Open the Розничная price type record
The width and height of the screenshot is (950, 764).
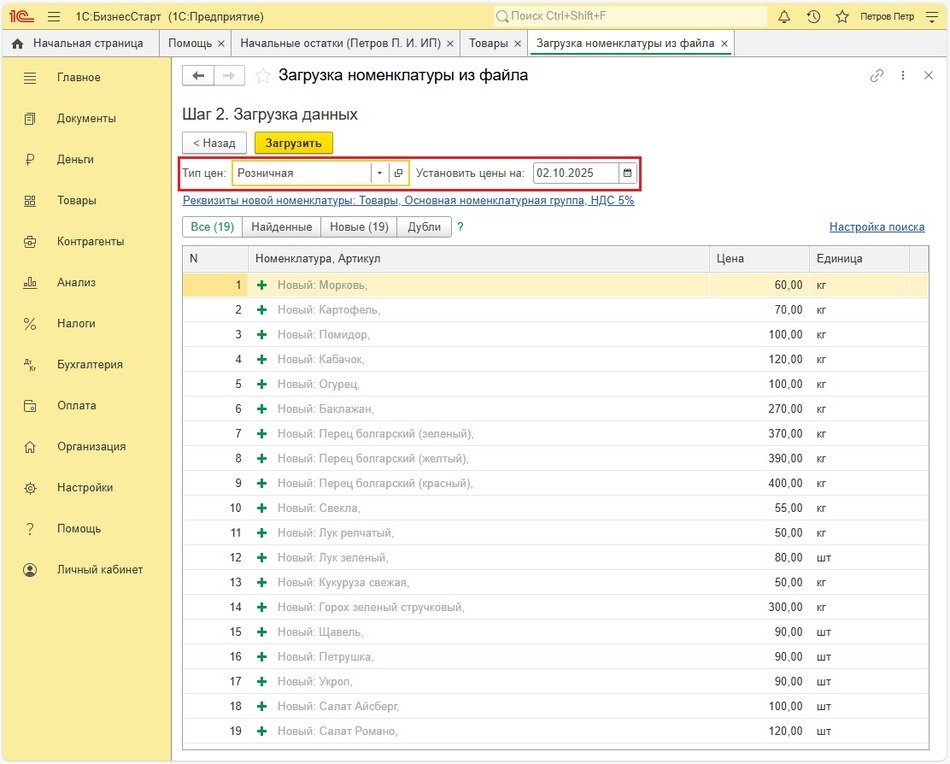pos(398,173)
